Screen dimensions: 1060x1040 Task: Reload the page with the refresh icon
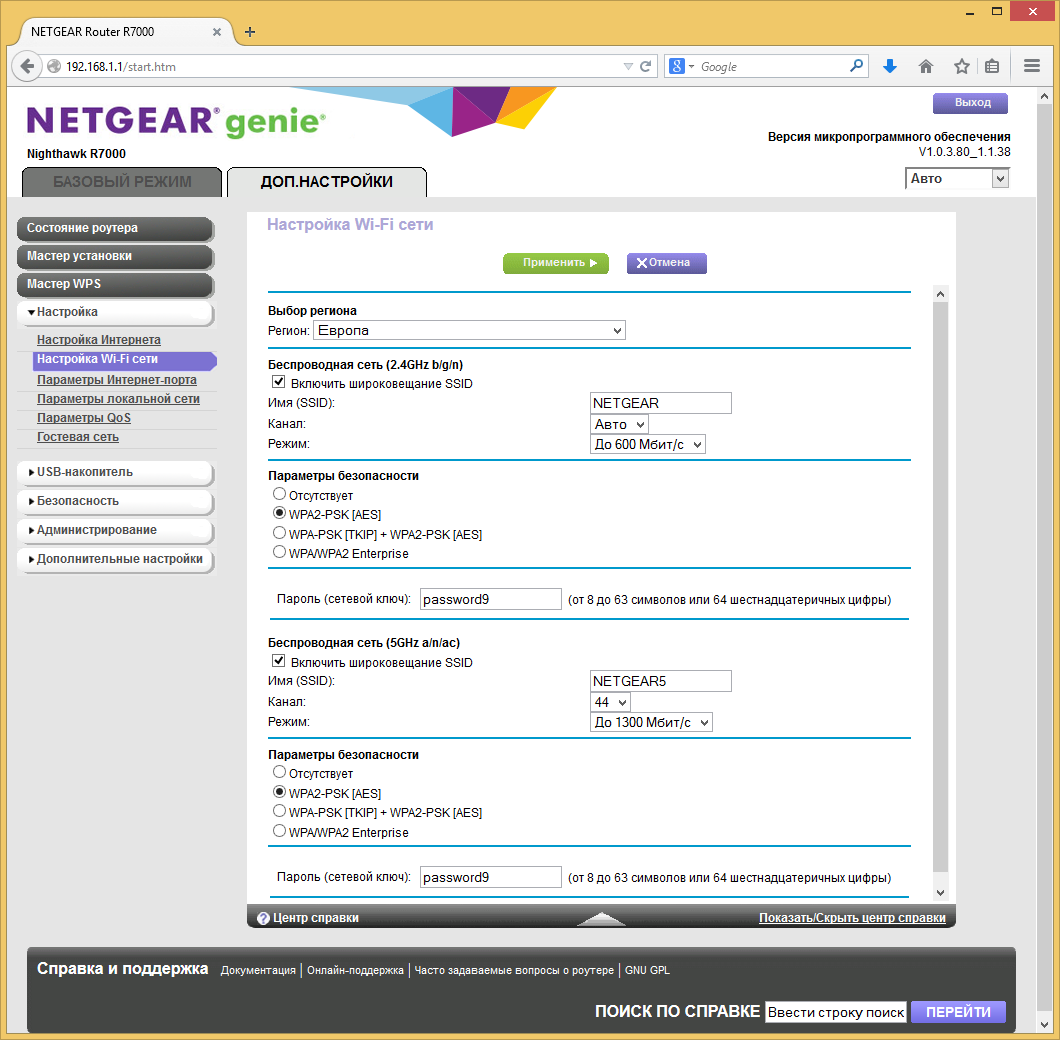(x=646, y=66)
